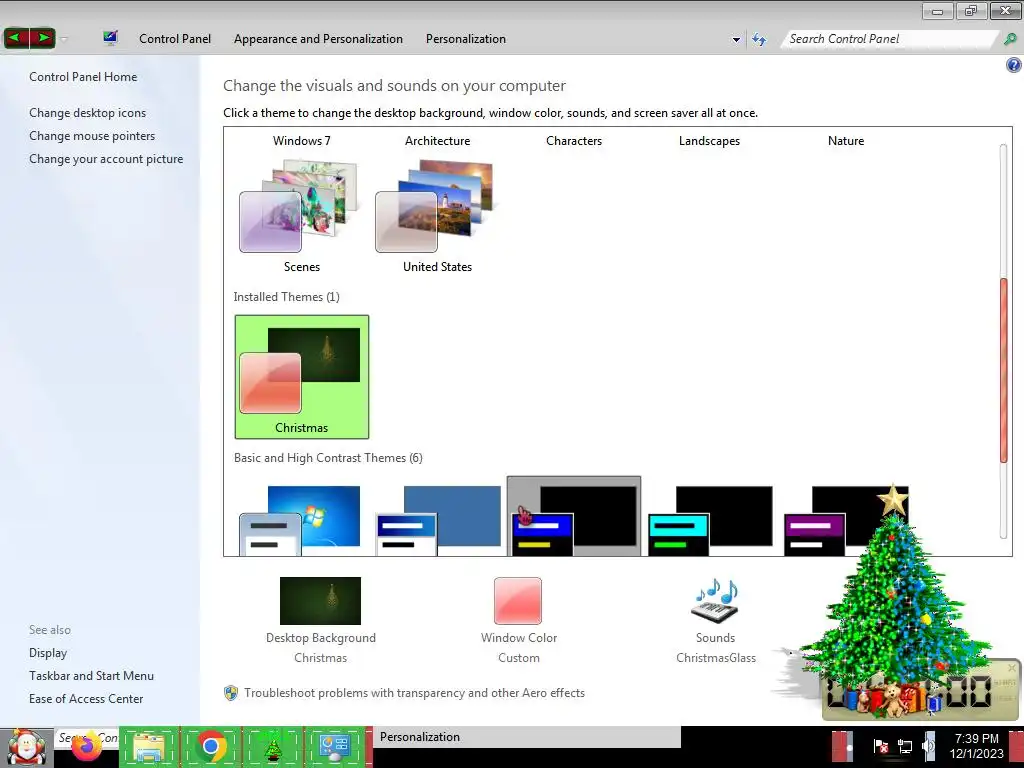Open Change desktop icons link
This screenshot has height=768, width=1024.
(88, 113)
